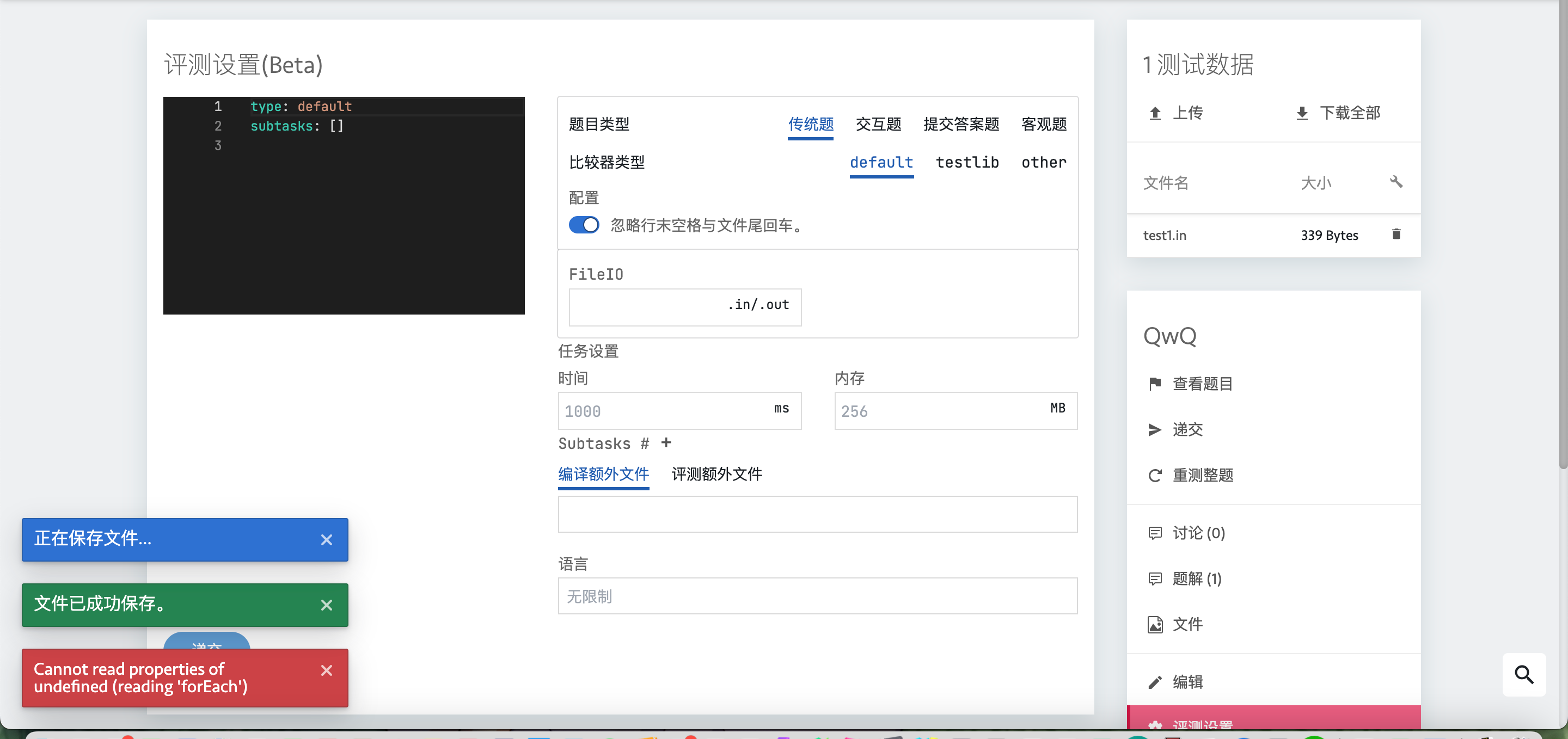This screenshot has width=1568, height=739.
Task: Click the upload test data icon
Action: [x=1155, y=112]
